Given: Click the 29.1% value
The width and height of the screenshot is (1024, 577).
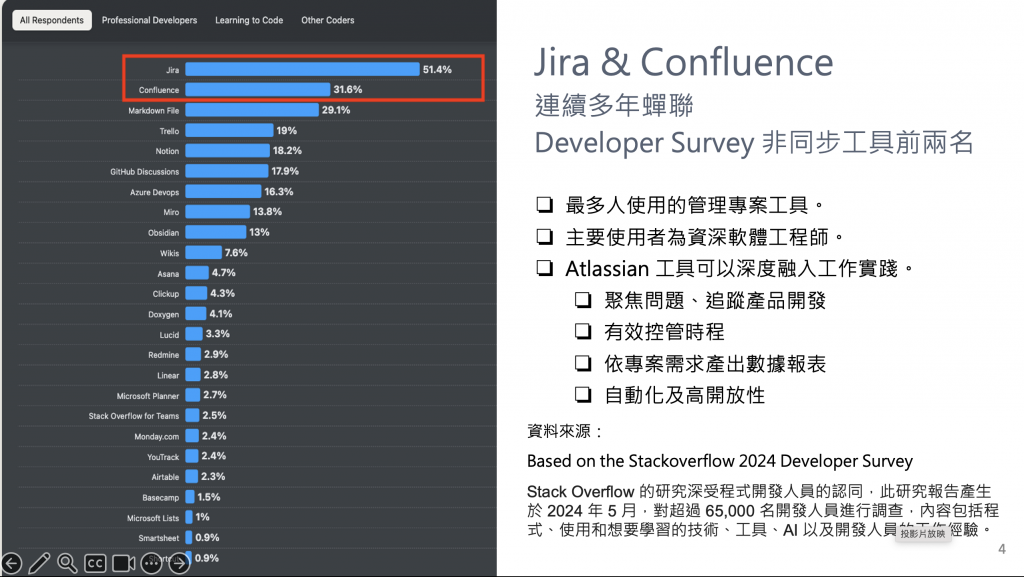Looking at the screenshot, I should 336,110.
